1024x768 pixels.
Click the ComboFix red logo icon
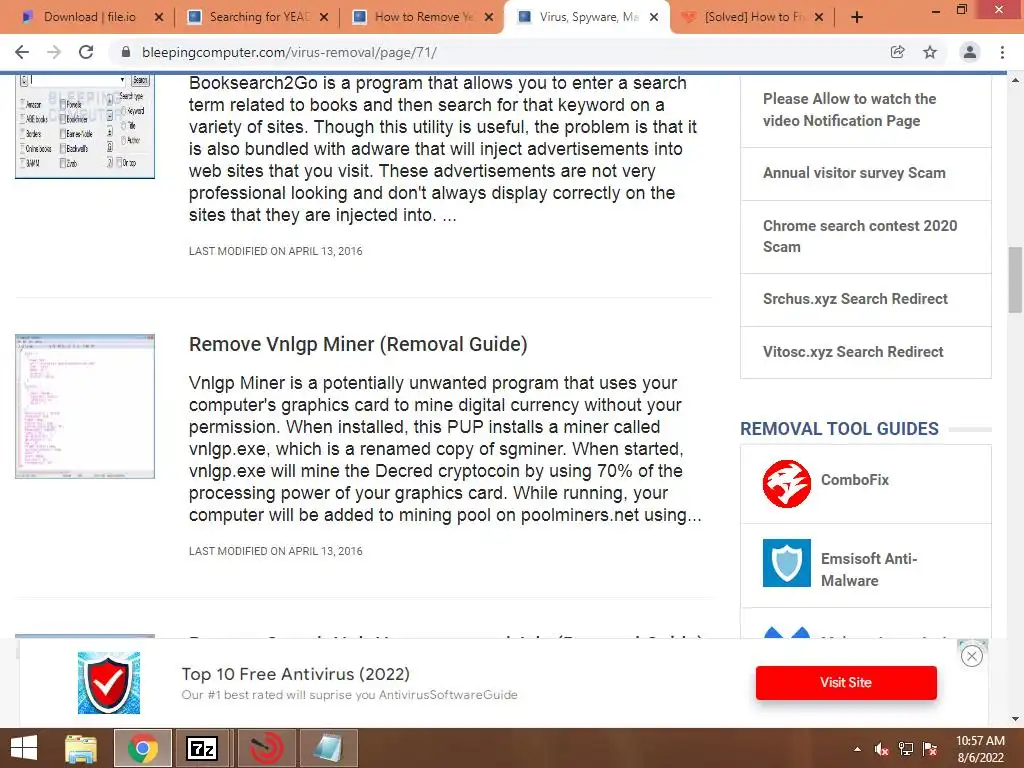tap(786, 484)
